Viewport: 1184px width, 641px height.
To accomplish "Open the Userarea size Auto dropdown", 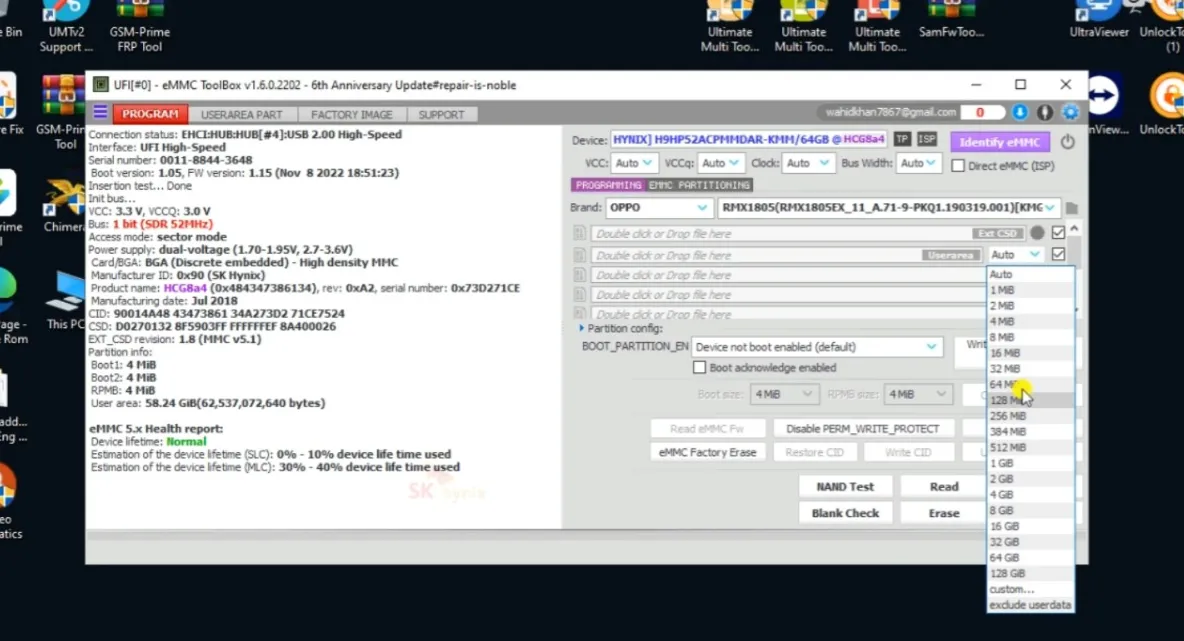I will 1016,255.
